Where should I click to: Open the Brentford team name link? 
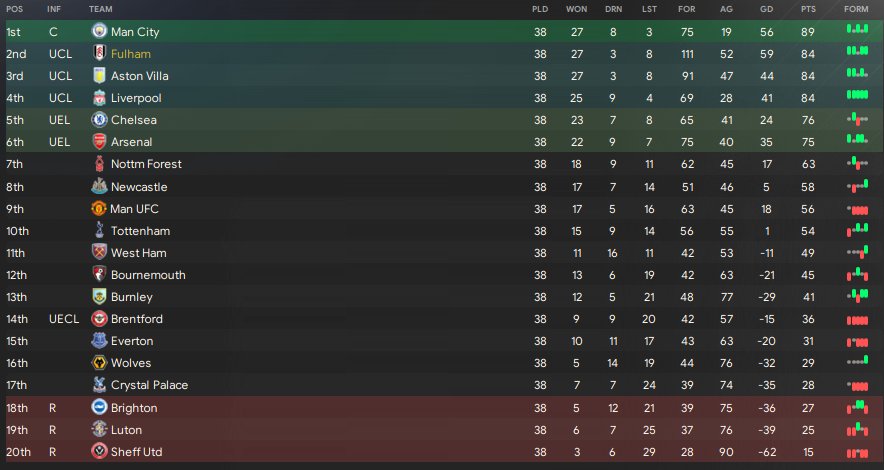tap(136, 319)
